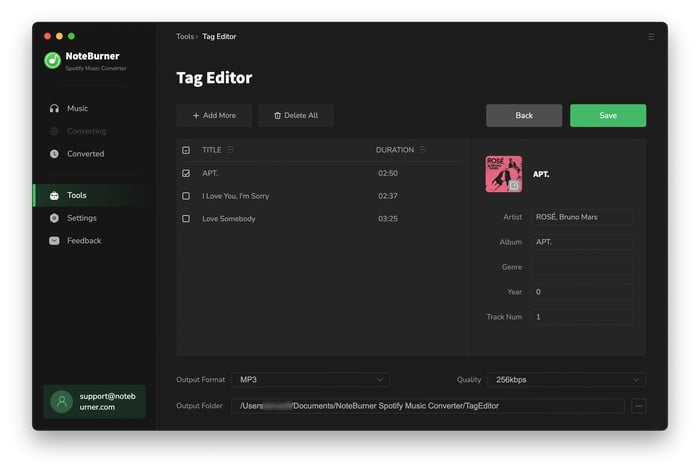
Task: Open the Converted section
Action: 85,154
